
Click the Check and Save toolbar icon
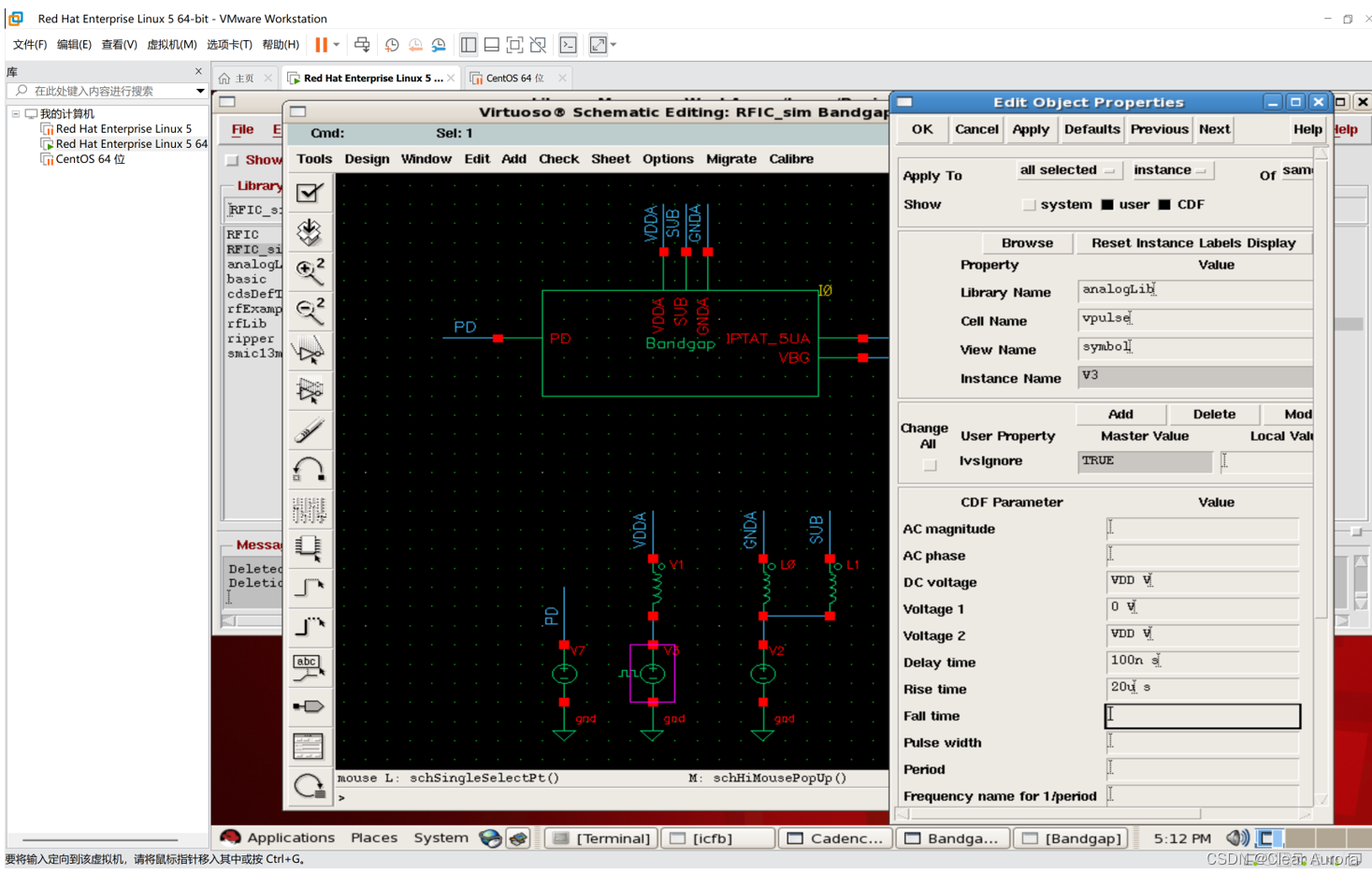point(309,194)
